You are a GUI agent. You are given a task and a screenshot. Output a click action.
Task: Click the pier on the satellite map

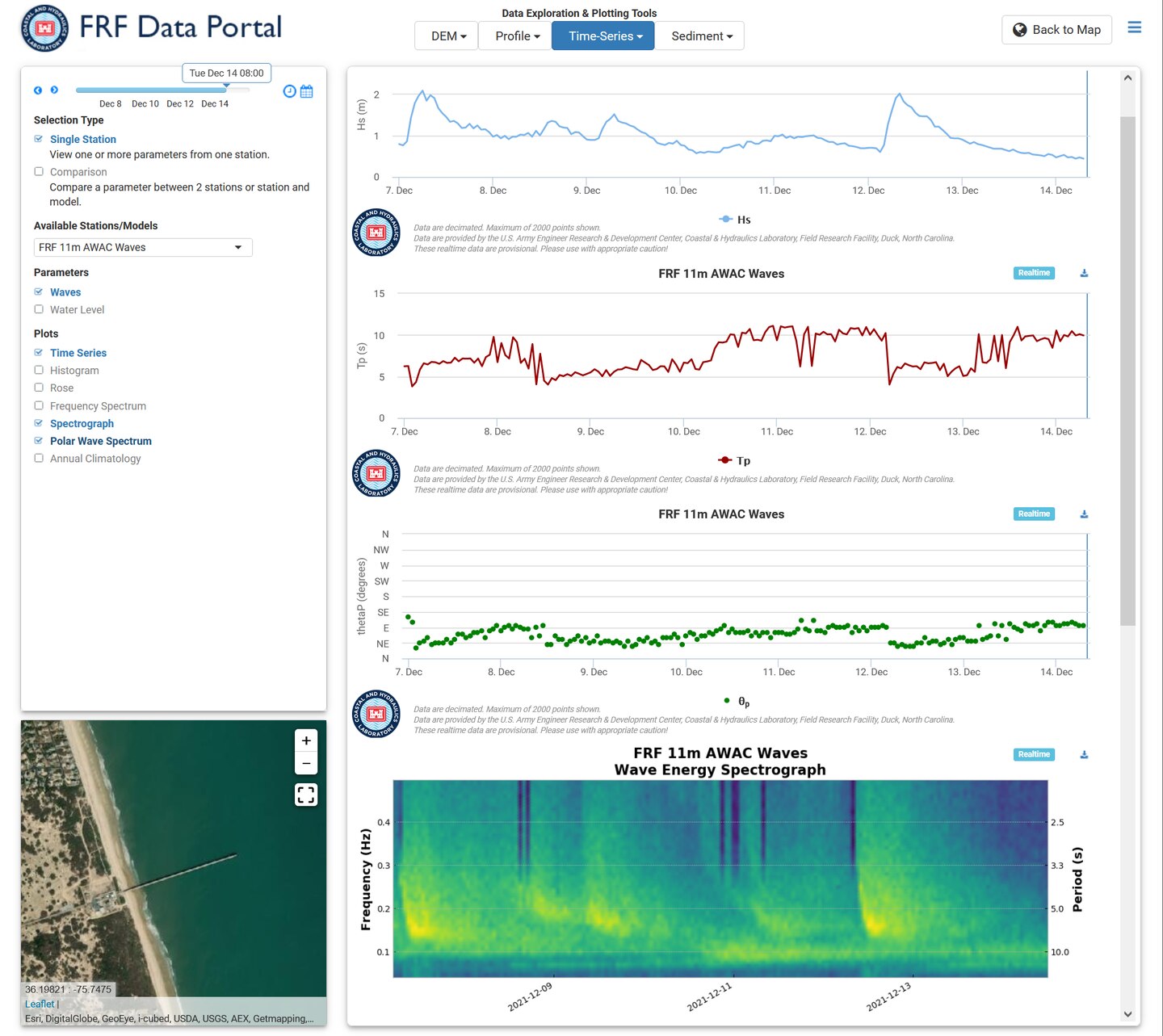coord(178,872)
